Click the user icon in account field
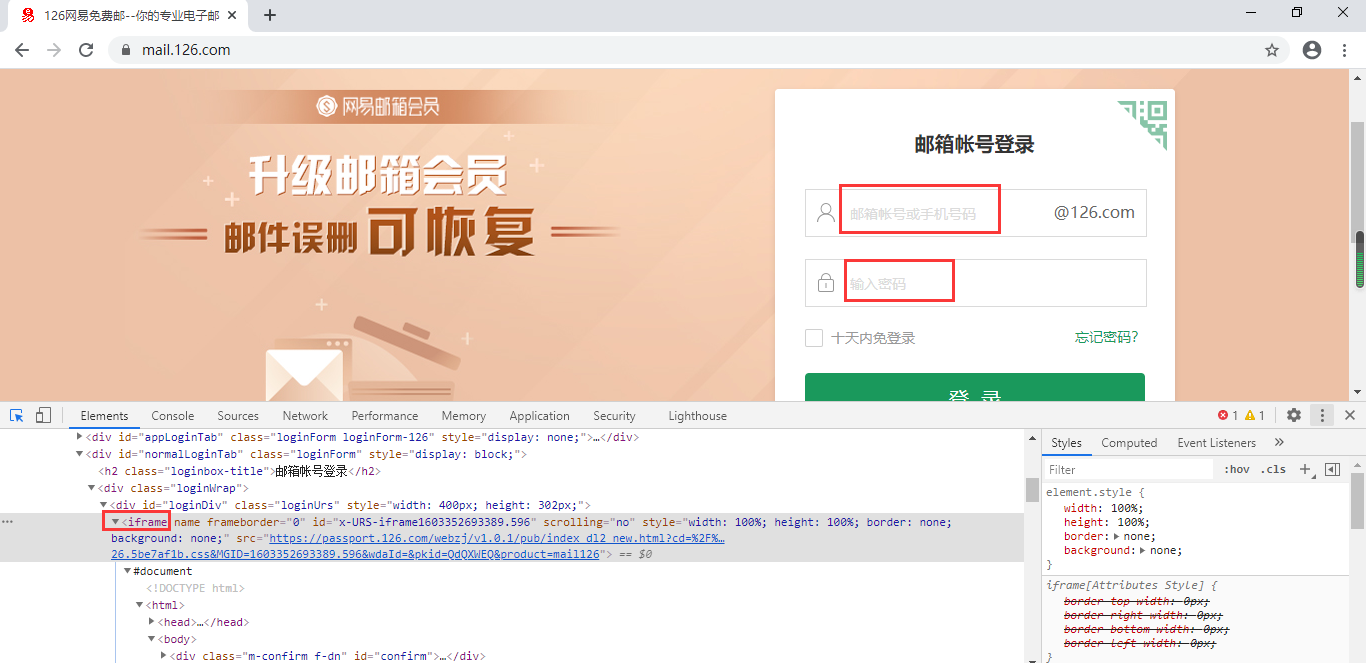The height and width of the screenshot is (663, 1366). [826, 213]
